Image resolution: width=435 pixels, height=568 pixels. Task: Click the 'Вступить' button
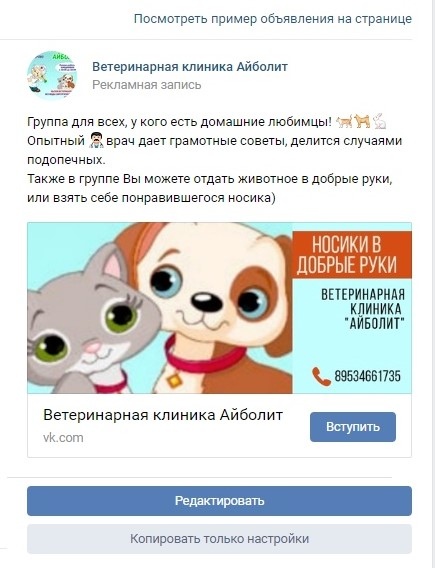(x=353, y=427)
